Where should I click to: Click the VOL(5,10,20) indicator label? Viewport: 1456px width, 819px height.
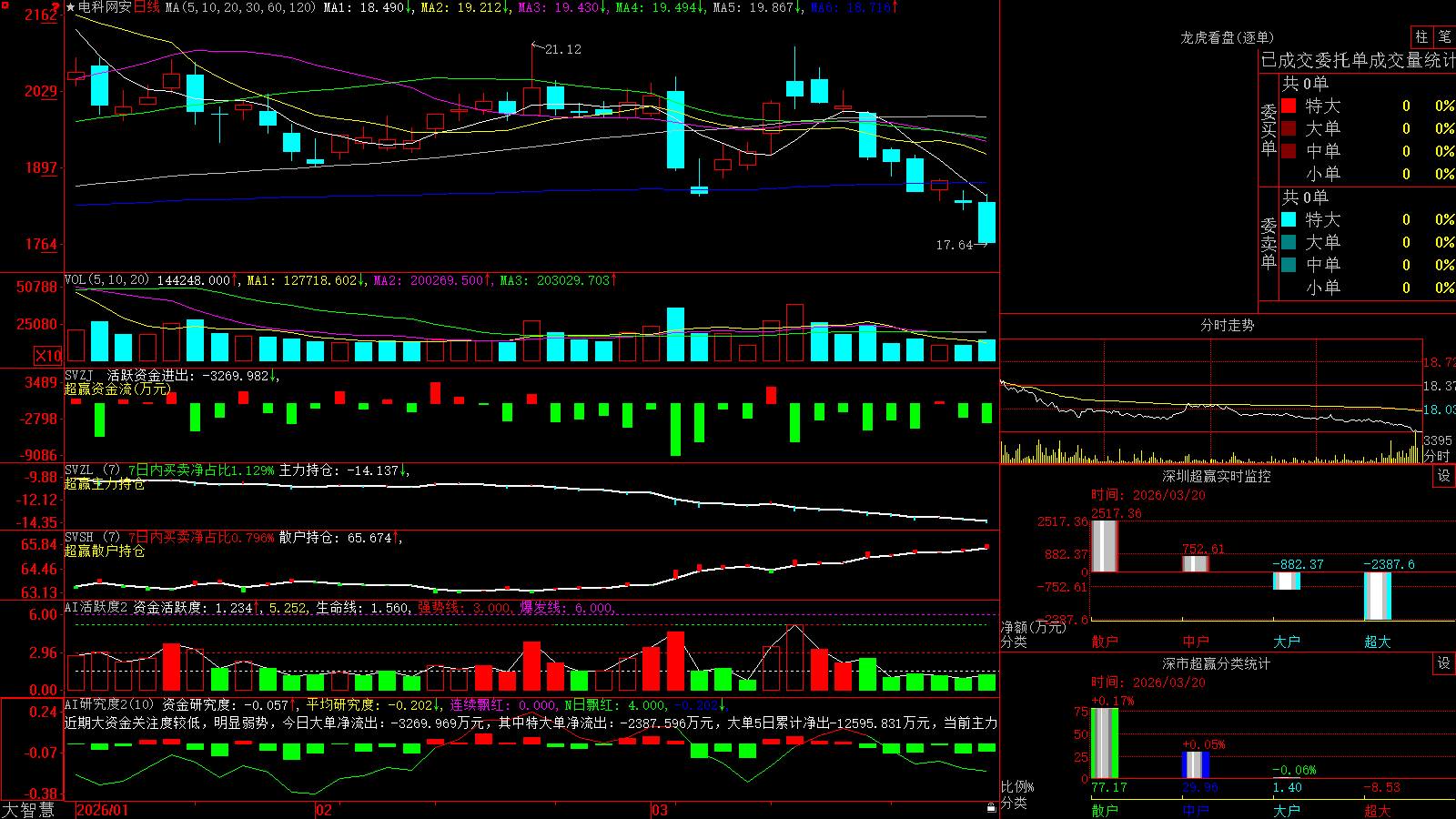pos(106,279)
